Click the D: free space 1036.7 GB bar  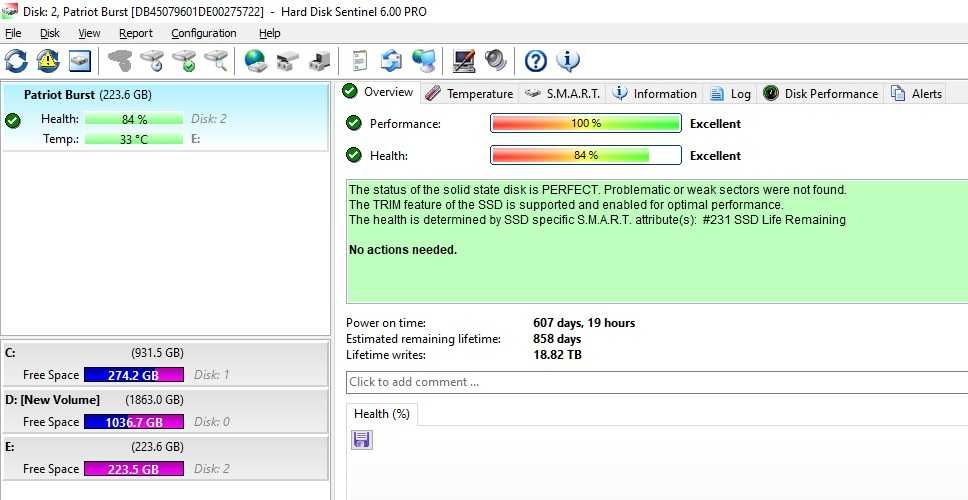click(133, 422)
